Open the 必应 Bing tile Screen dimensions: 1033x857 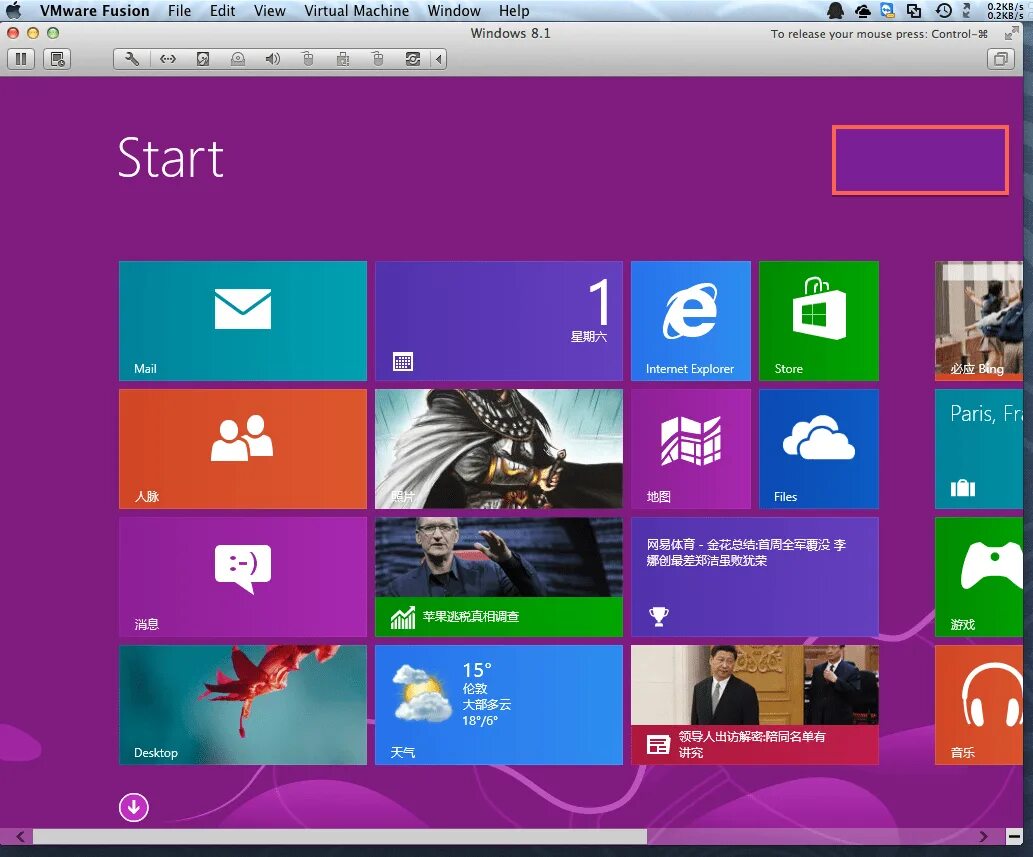tap(979, 321)
